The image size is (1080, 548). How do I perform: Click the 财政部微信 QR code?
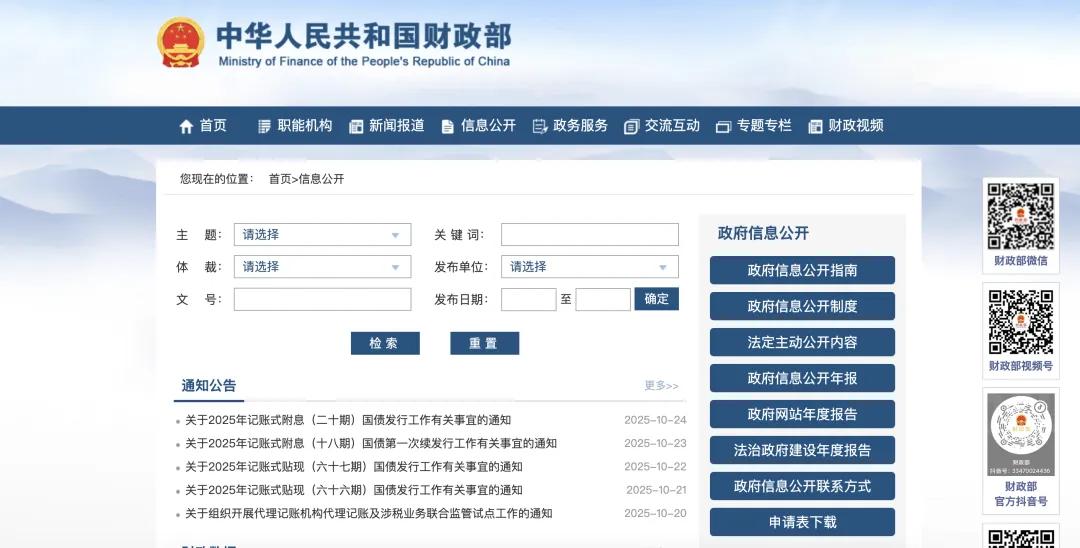tap(1021, 216)
